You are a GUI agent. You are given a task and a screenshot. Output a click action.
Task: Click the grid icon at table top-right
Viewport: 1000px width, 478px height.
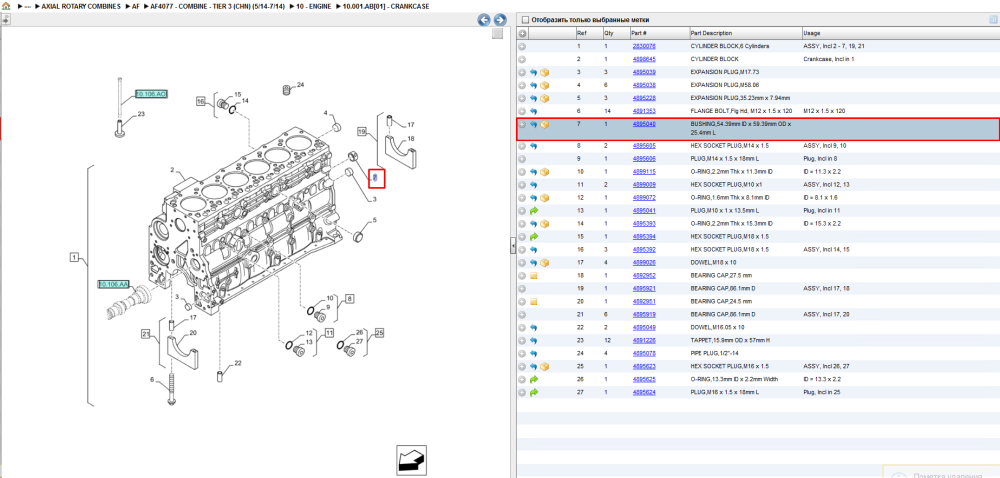[992, 20]
